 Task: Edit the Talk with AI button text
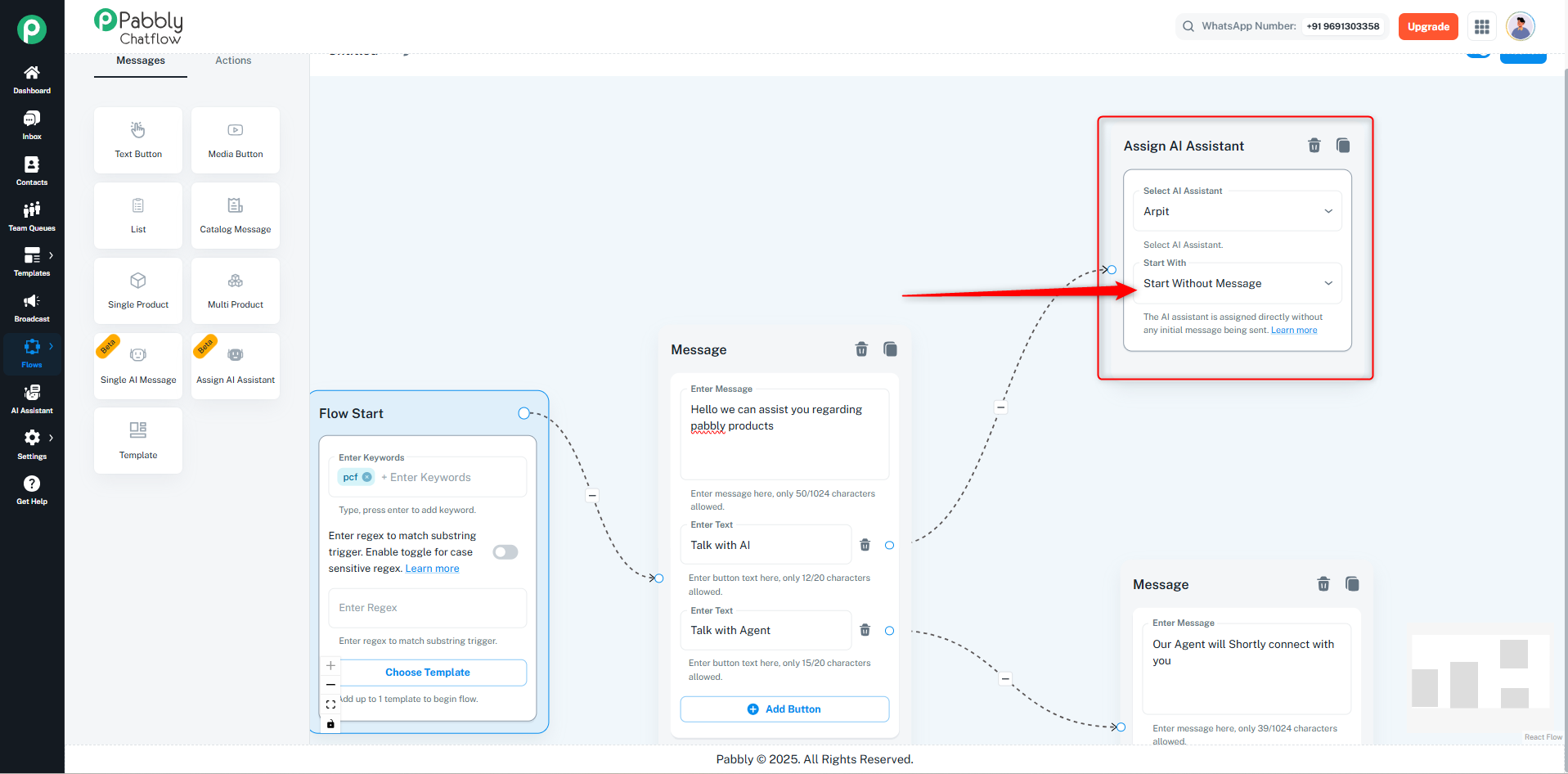(x=766, y=545)
